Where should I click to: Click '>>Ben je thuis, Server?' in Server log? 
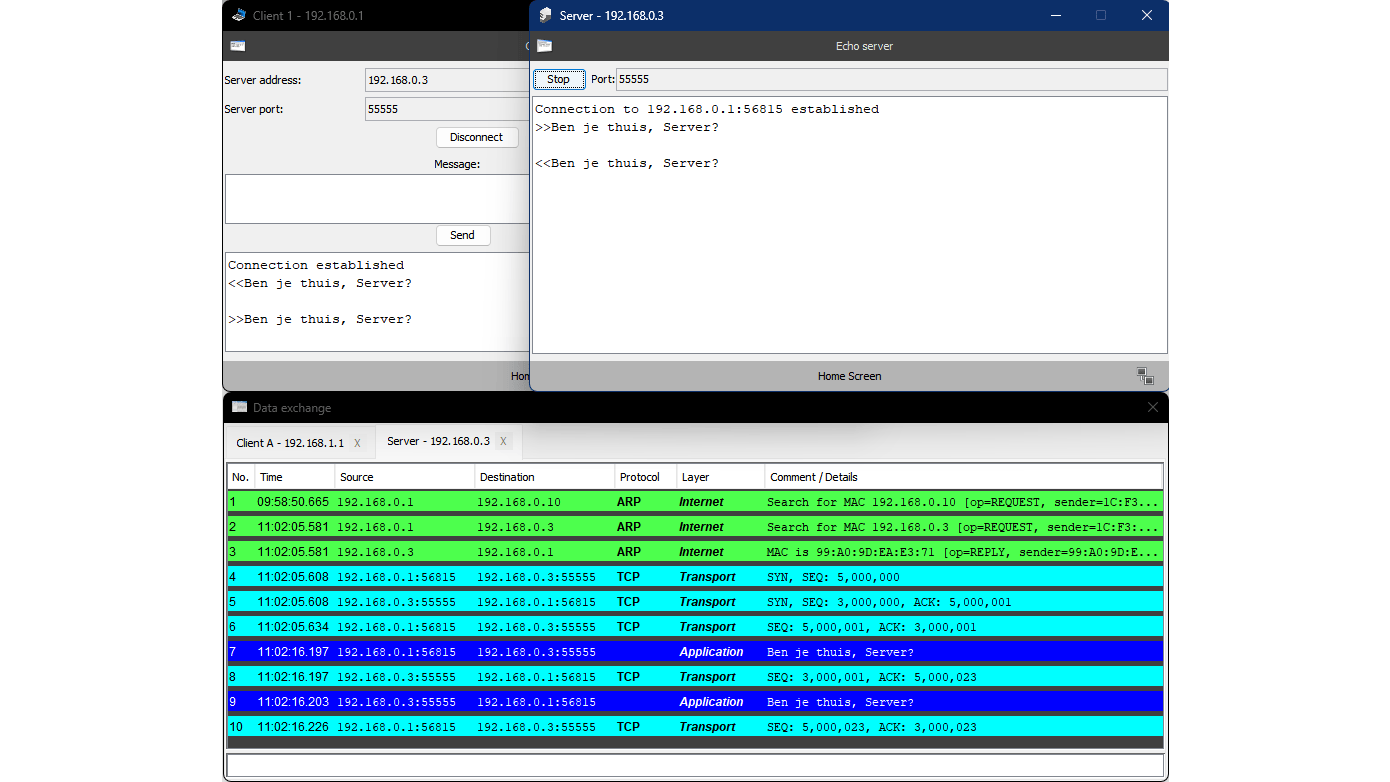pos(627,127)
